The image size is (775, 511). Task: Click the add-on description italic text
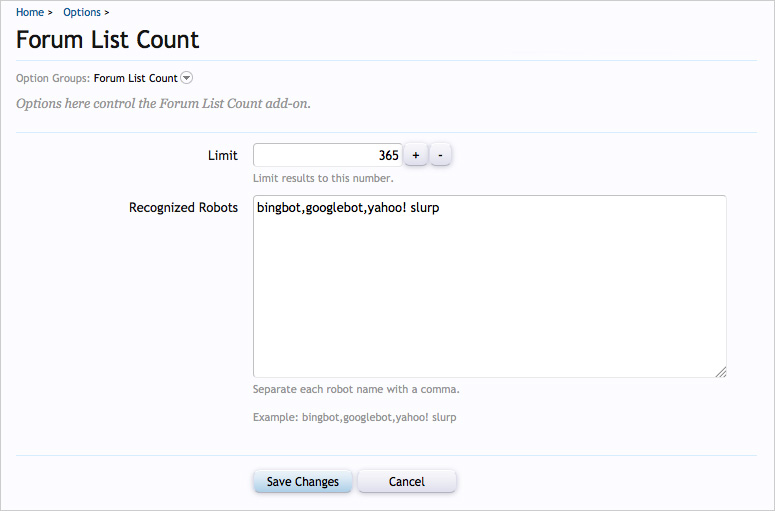163,104
